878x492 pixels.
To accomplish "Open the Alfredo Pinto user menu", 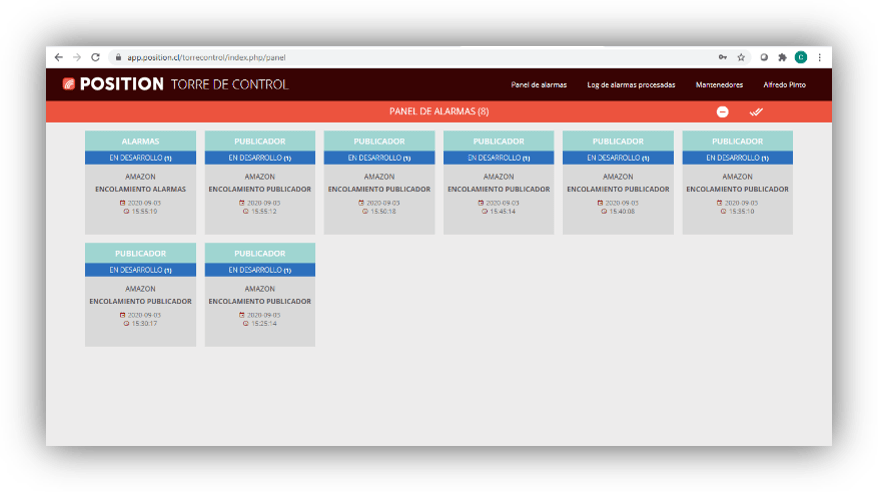I will tap(784, 85).
